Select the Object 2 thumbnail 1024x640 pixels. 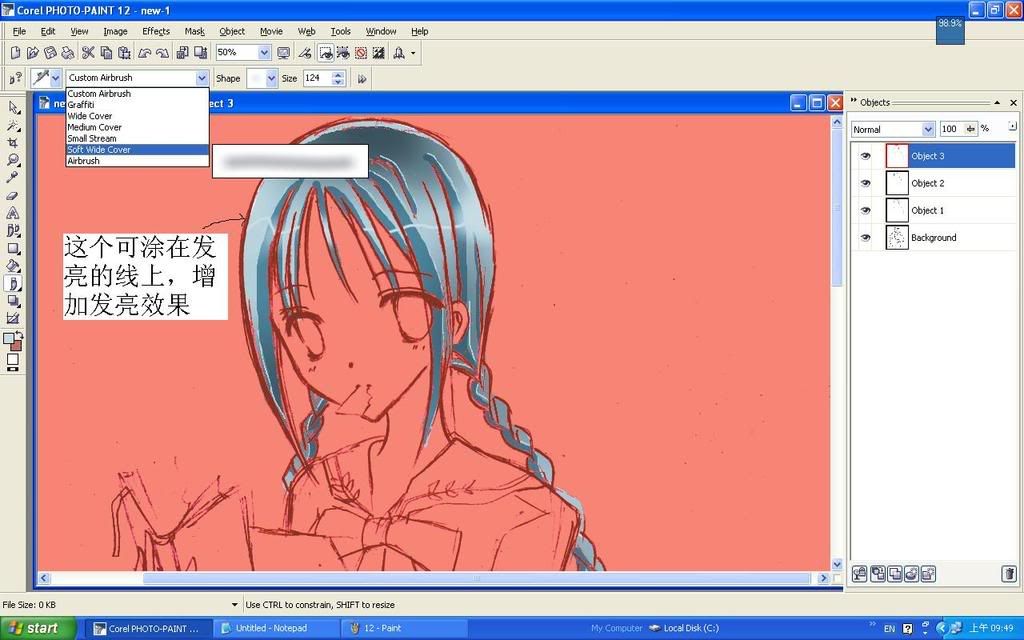[x=897, y=184]
